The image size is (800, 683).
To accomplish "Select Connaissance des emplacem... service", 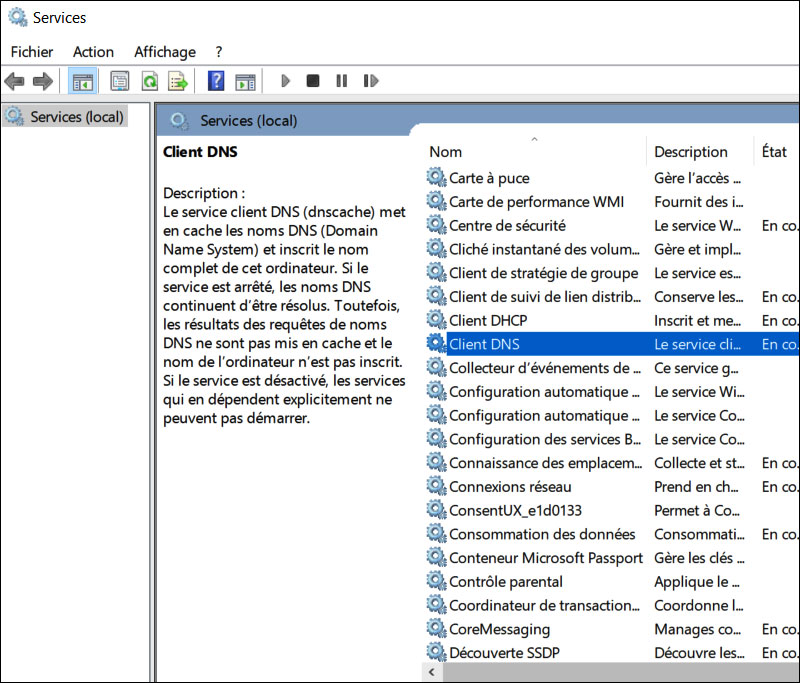I will 545,463.
